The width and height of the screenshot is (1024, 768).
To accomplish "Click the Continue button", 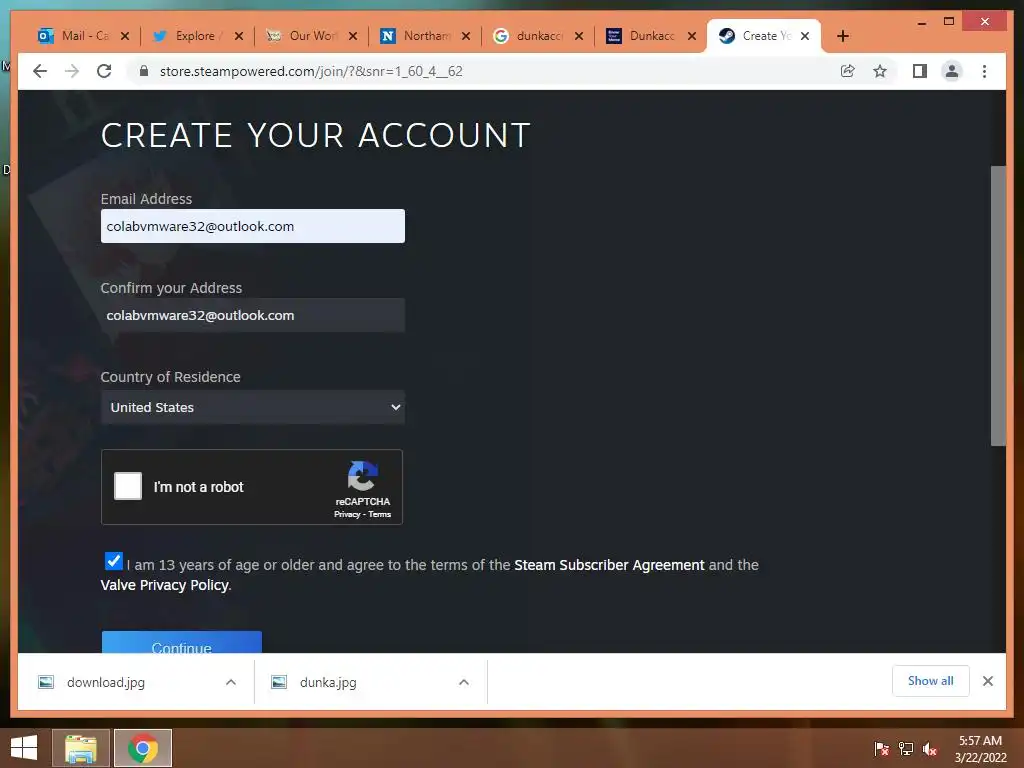I will (x=182, y=642).
